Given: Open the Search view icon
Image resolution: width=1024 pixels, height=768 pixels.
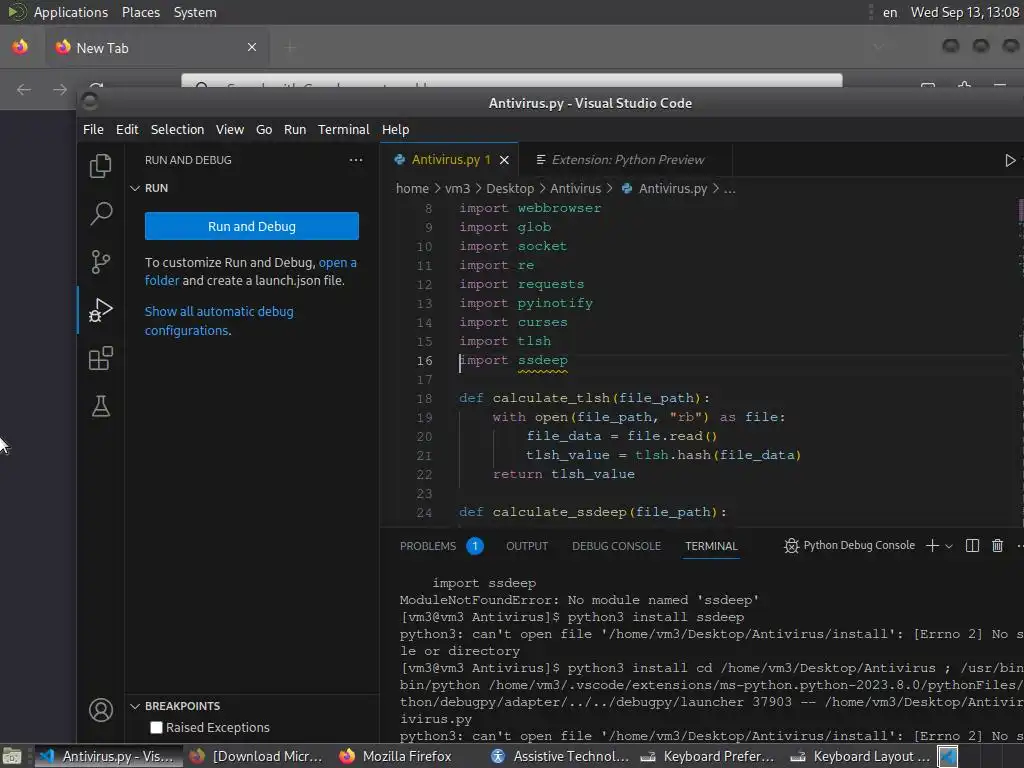Looking at the screenshot, I should [x=101, y=214].
